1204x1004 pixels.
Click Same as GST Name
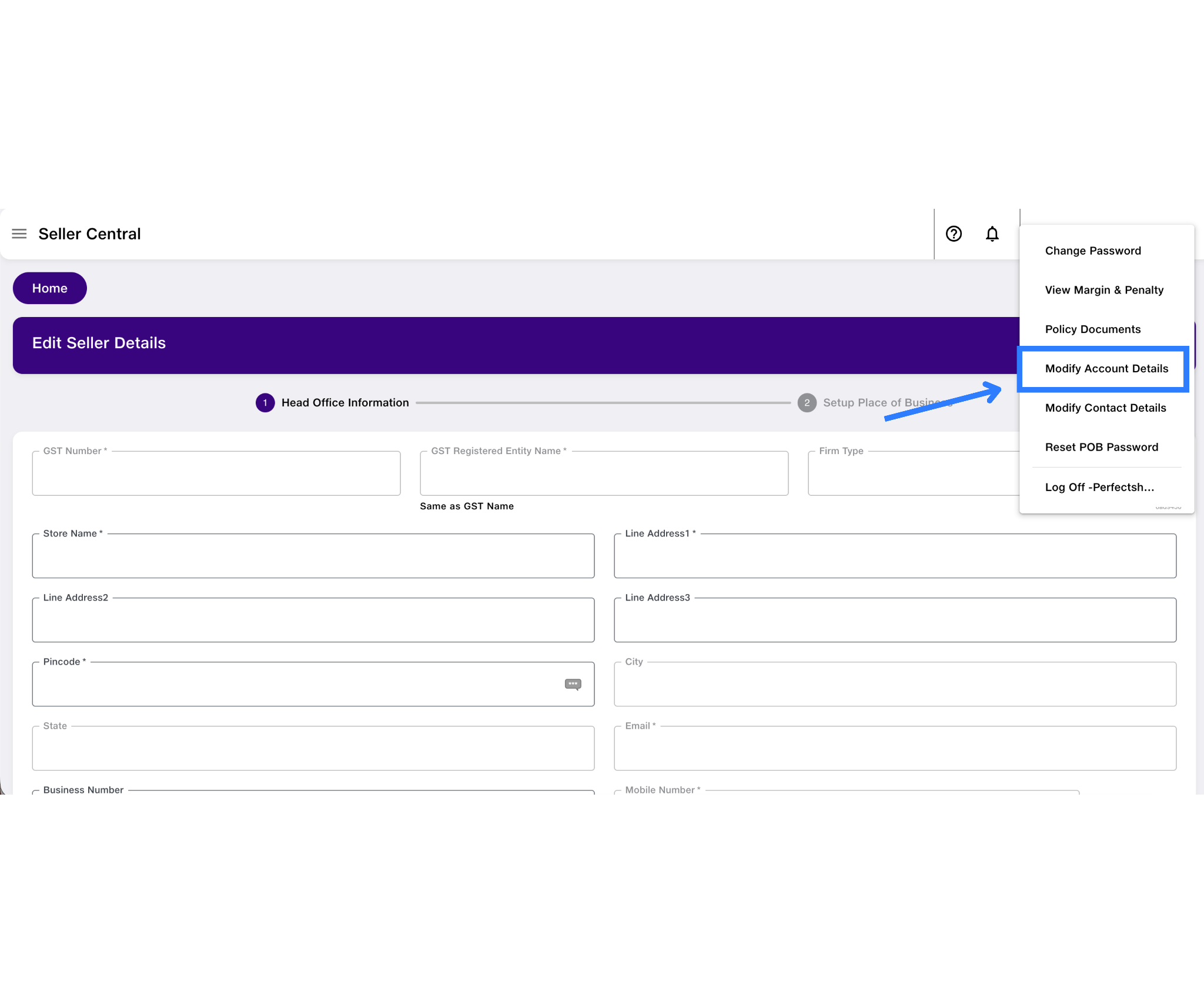[x=467, y=506]
